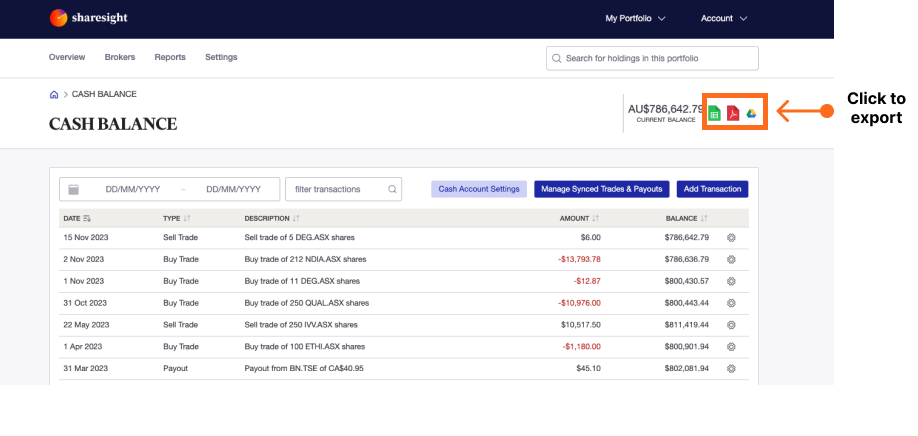The width and height of the screenshot is (918, 436).
Task: Click the balance $802,081.94
Action: tap(687, 369)
